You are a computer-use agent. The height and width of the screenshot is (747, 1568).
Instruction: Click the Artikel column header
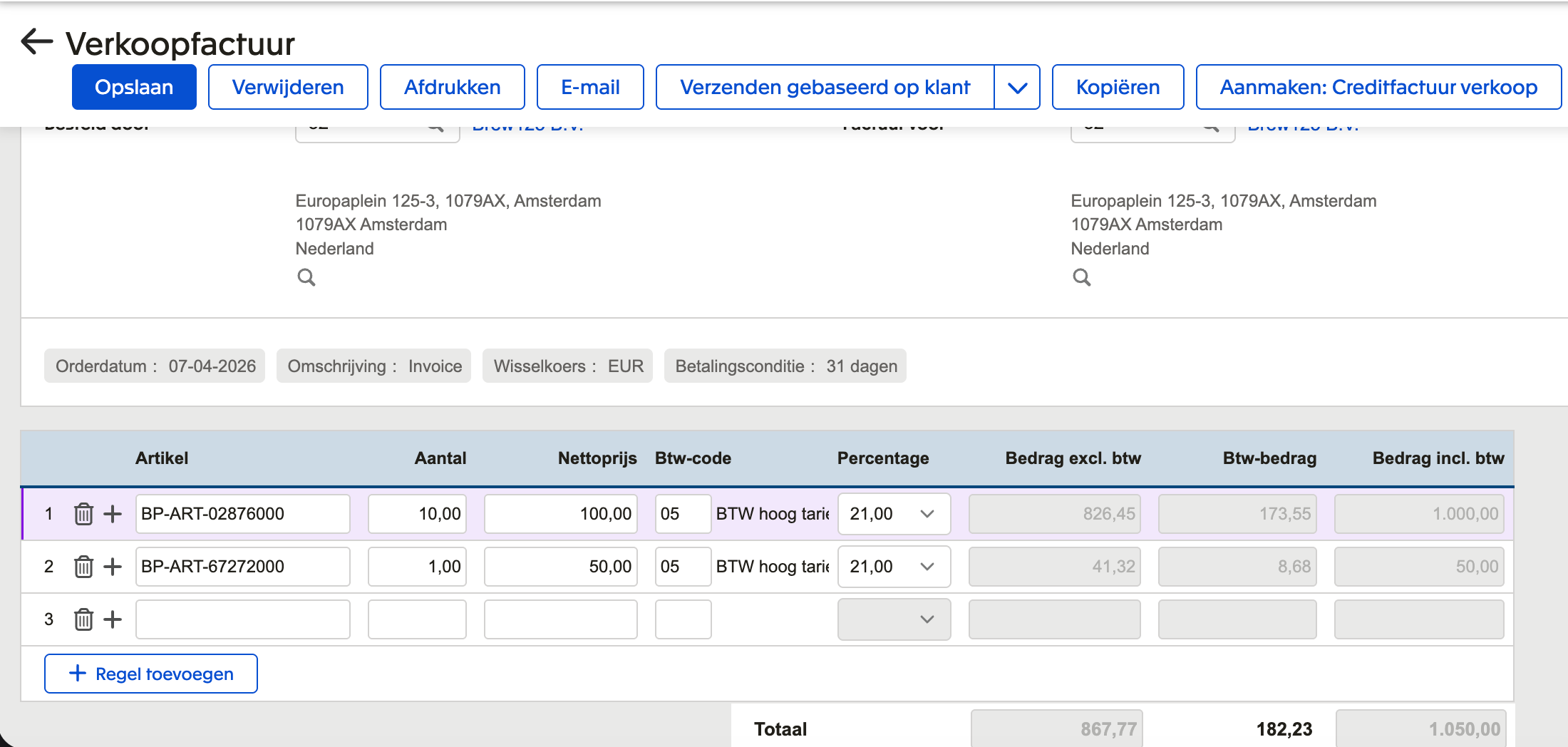click(162, 458)
